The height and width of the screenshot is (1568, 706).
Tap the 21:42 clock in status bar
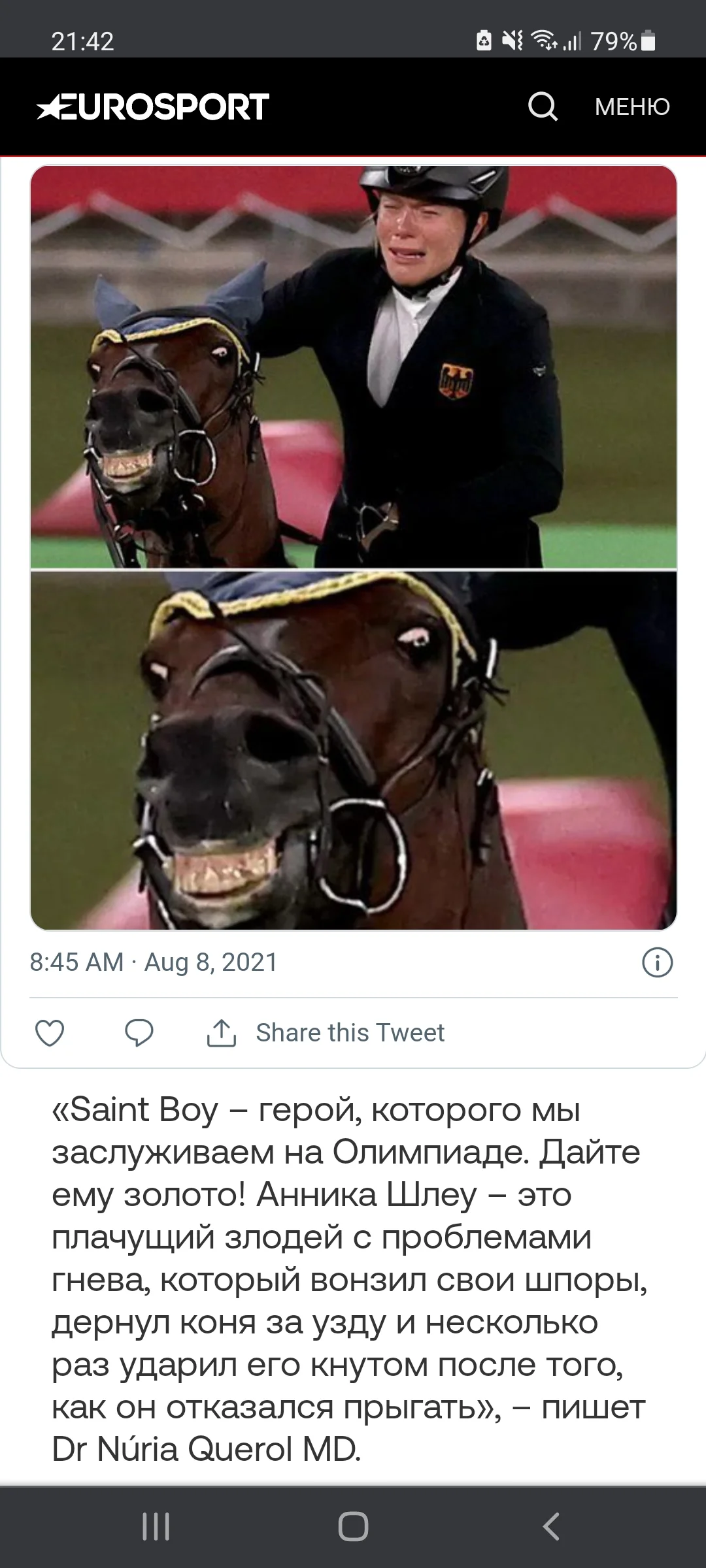(82, 41)
